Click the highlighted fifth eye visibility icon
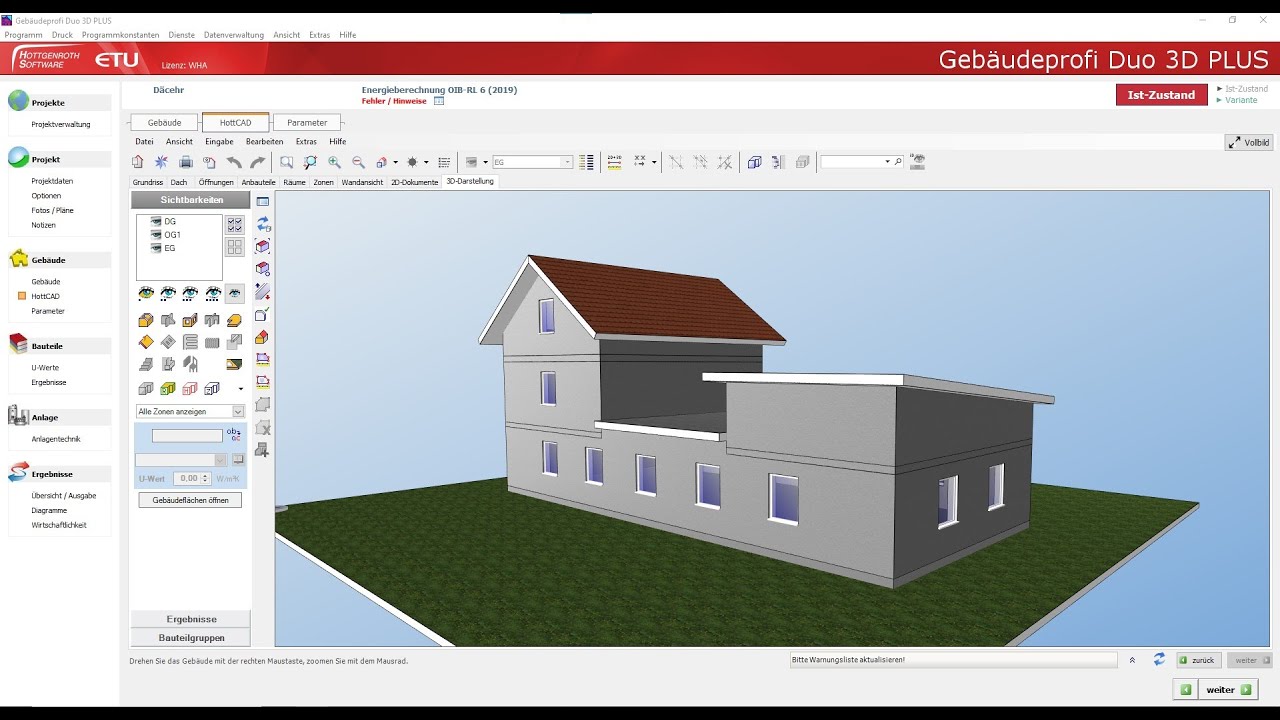 (x=234, y=293)
